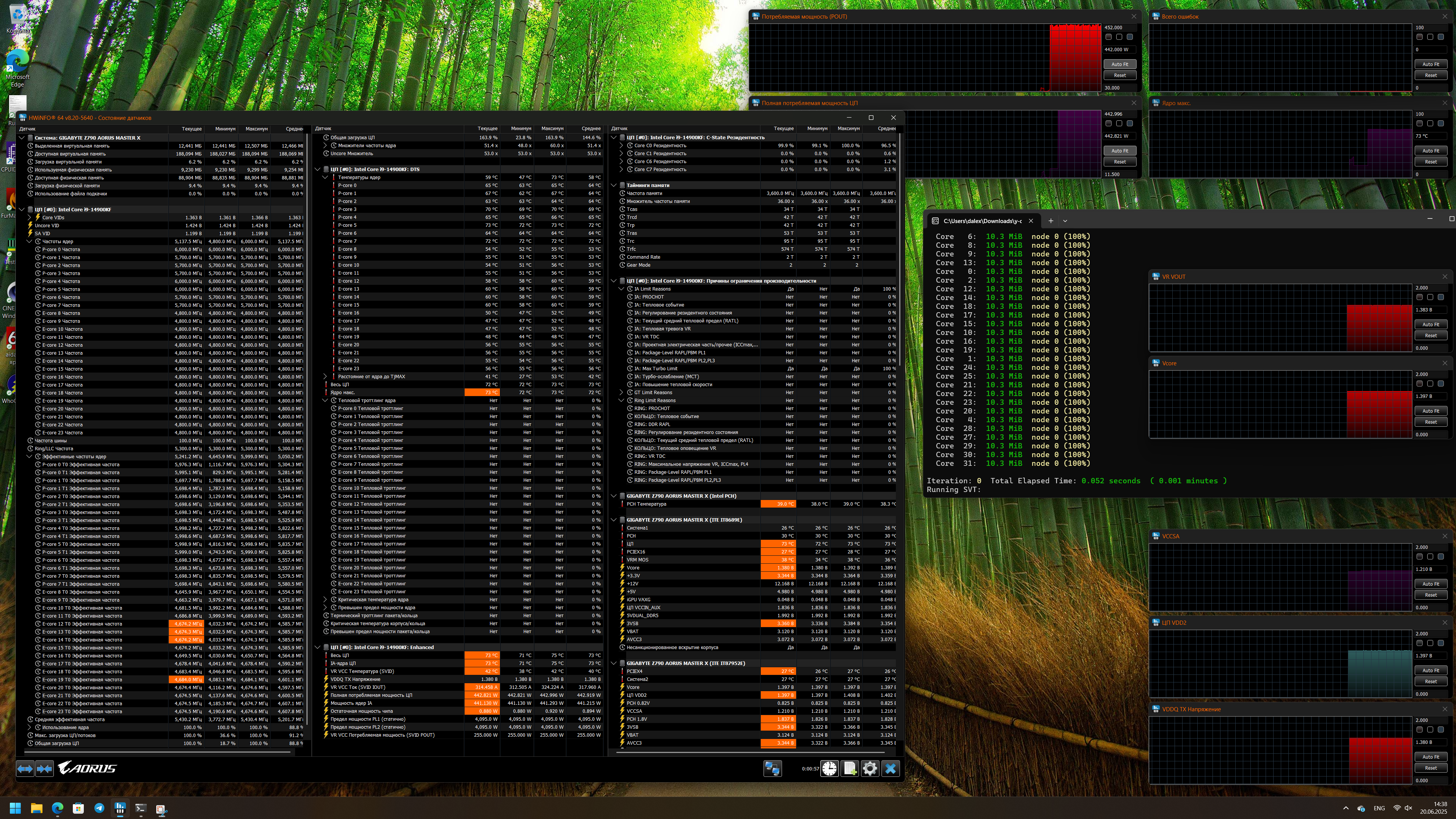Screen dimensions: 1456x819
Task: Open the terminal tab dropdown arrow
Action: (x=1065, y=221)
